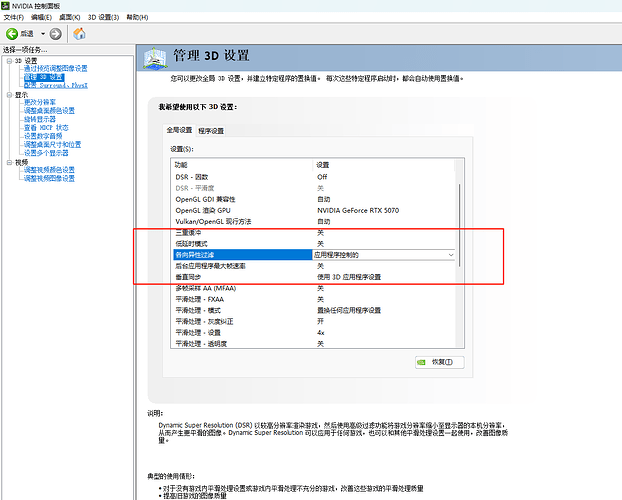Click the NVIDIA title bar logo icon
Image resolution: width=622 pixels, height=500 pixels.
point(5,6)
